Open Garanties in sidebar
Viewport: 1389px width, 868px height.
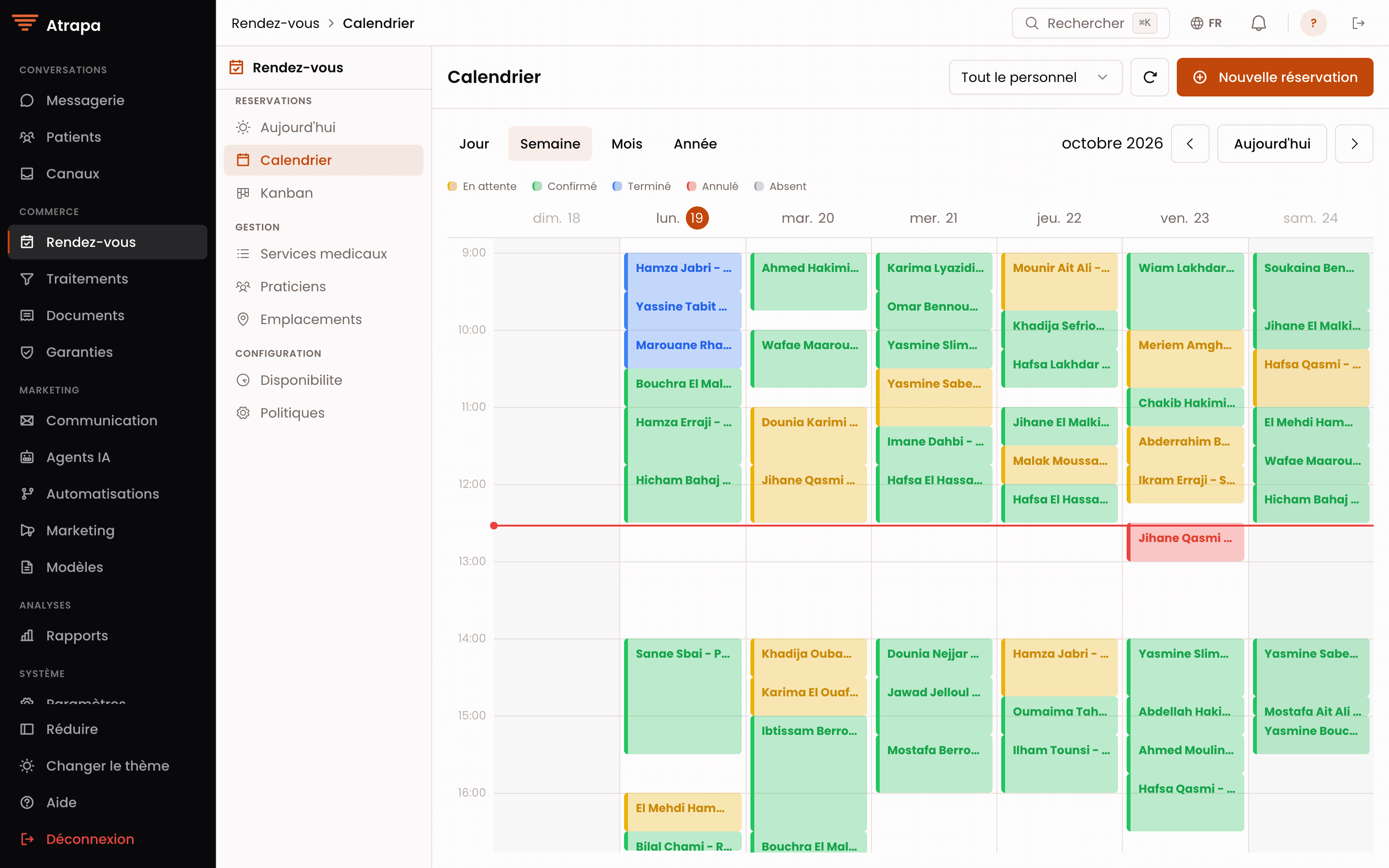(x=108, y=352)
